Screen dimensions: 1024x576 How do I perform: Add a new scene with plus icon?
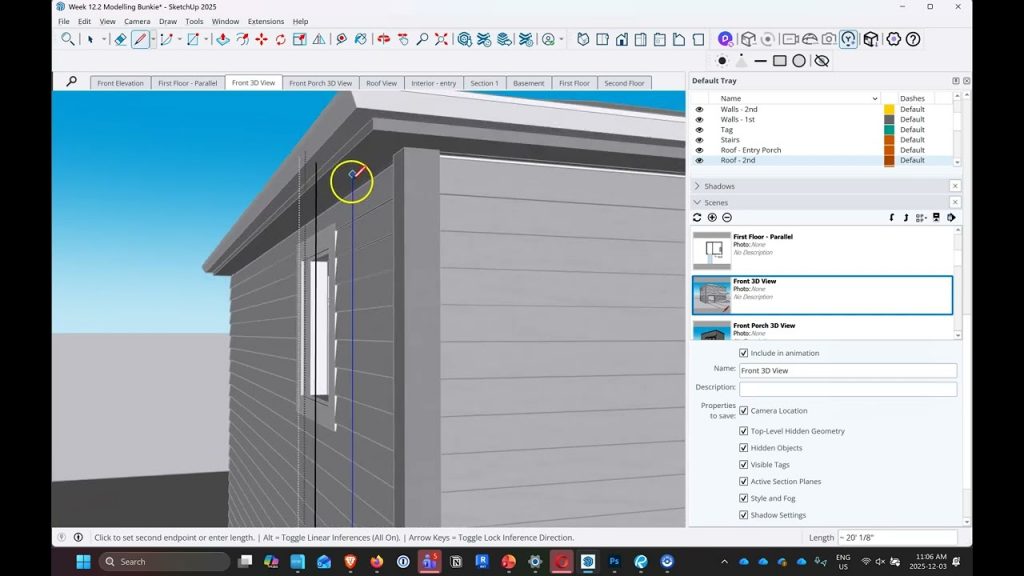[x=712, y=217]
